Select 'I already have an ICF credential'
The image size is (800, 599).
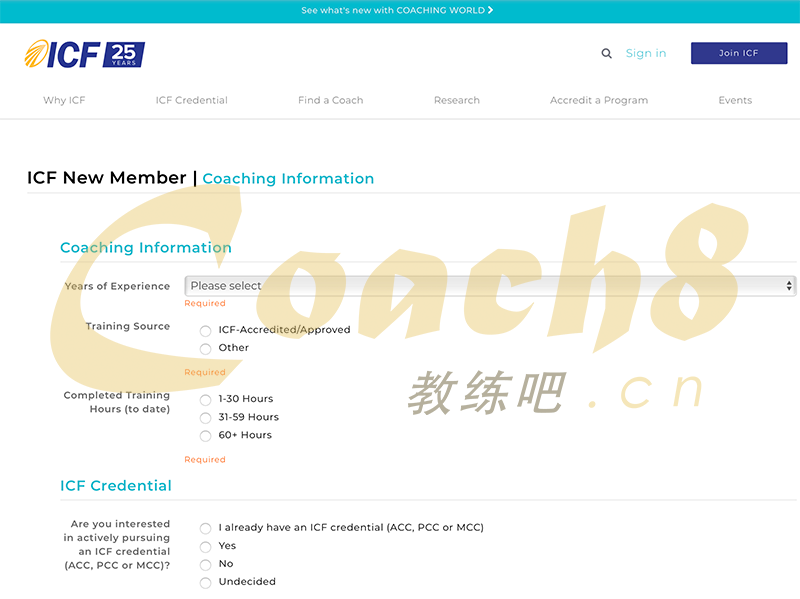click(x=206, y=529)
